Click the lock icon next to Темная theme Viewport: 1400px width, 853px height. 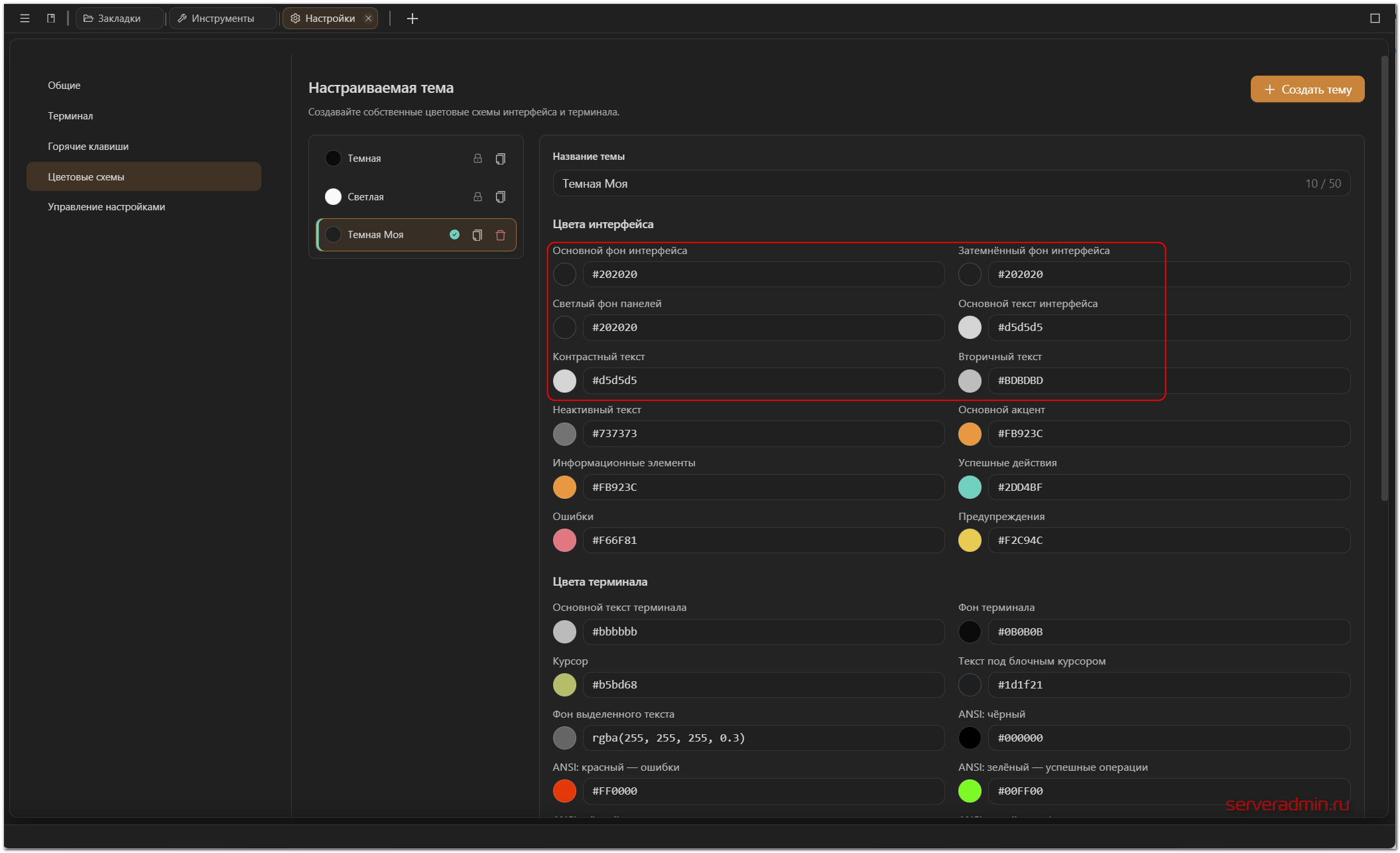[x=477, y=159]
